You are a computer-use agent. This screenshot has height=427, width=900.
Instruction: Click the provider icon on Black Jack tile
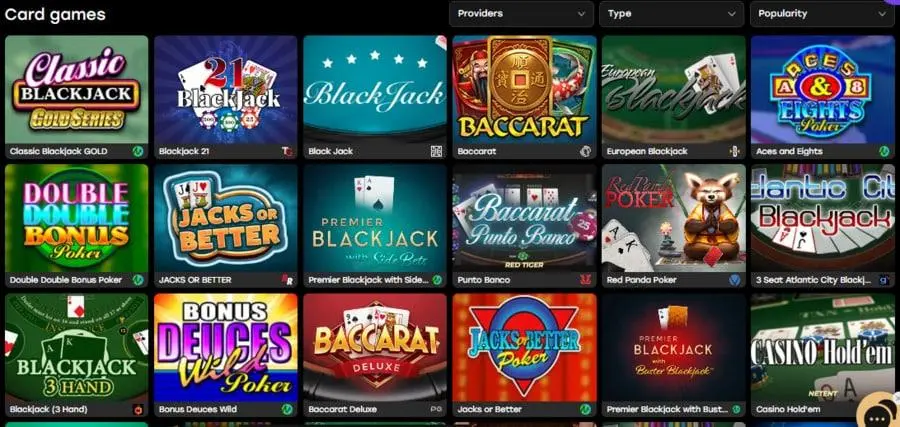click(436, 152)
